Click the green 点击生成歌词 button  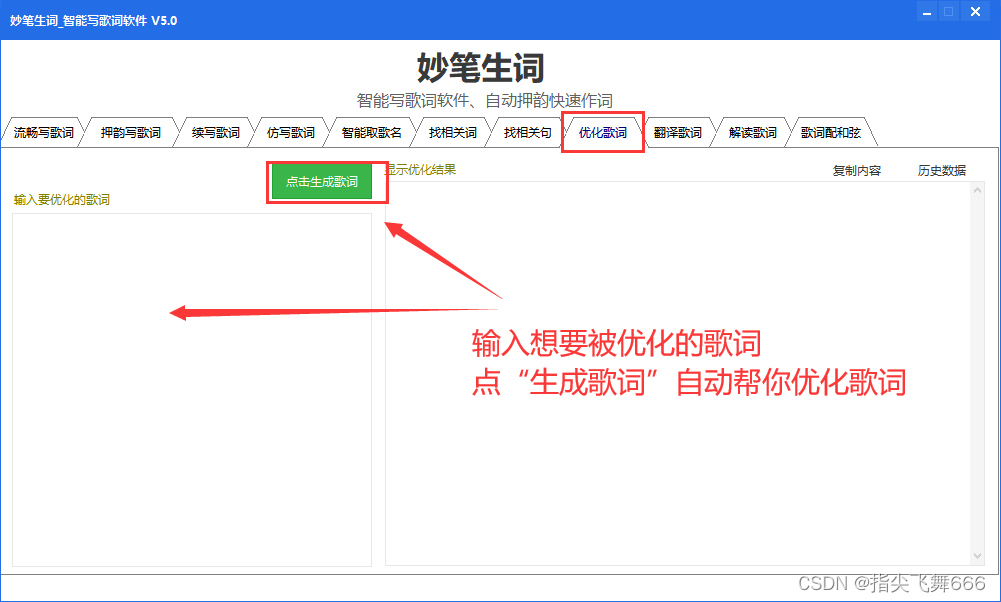pos(322,182)
